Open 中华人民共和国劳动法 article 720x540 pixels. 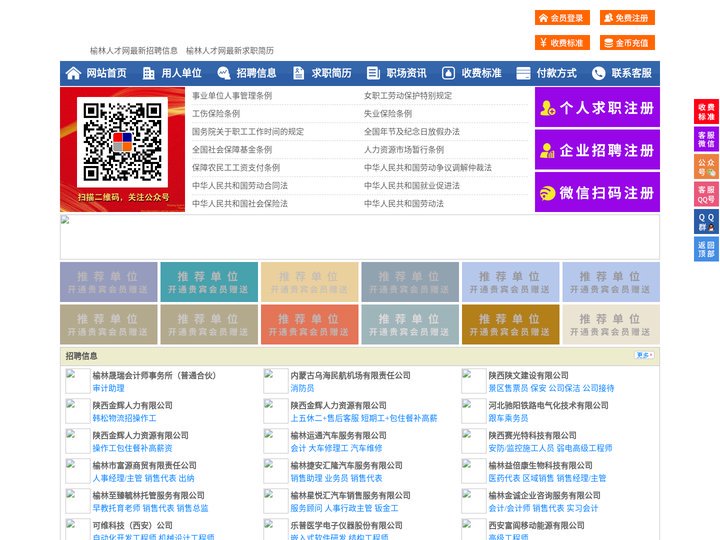pos(404,203)
